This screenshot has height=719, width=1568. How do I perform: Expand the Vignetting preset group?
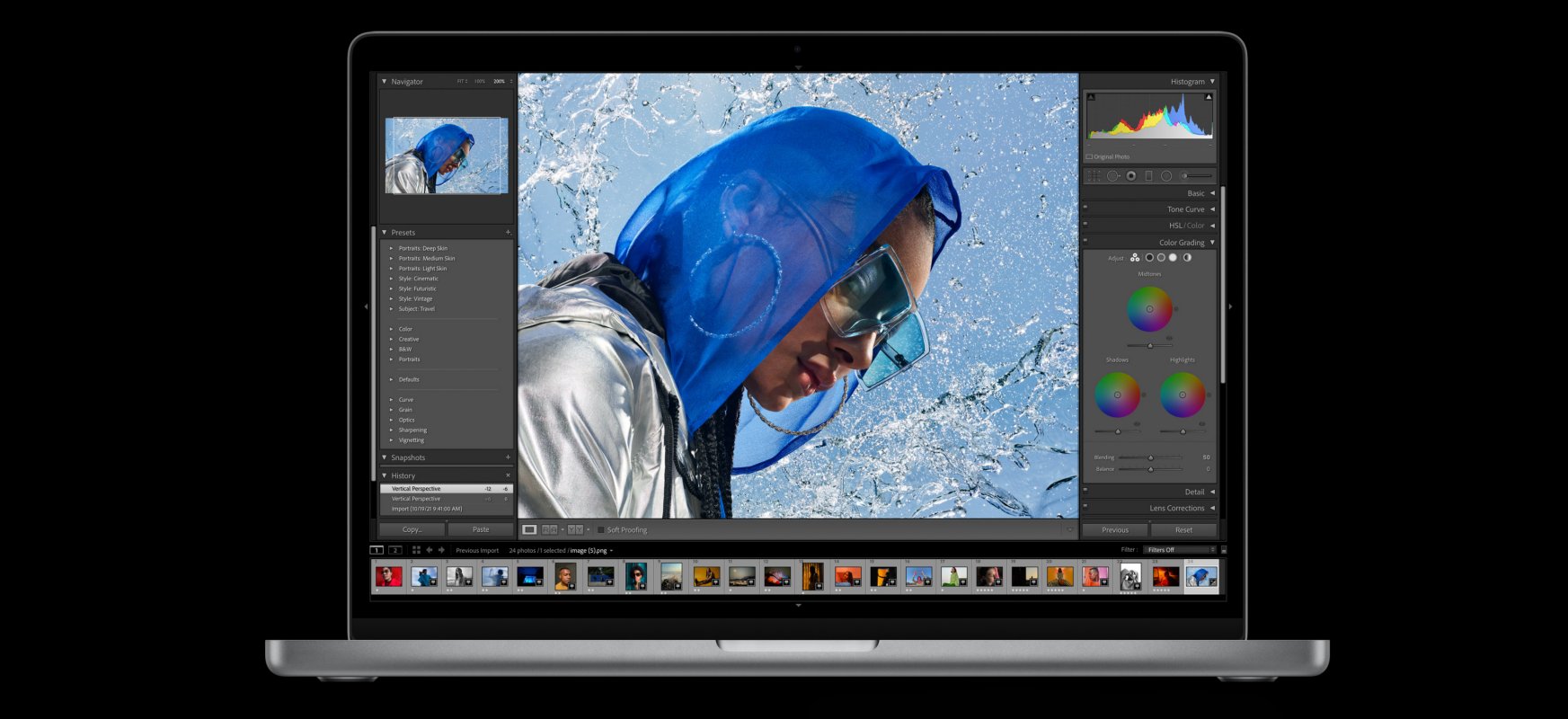pos(391,440)
